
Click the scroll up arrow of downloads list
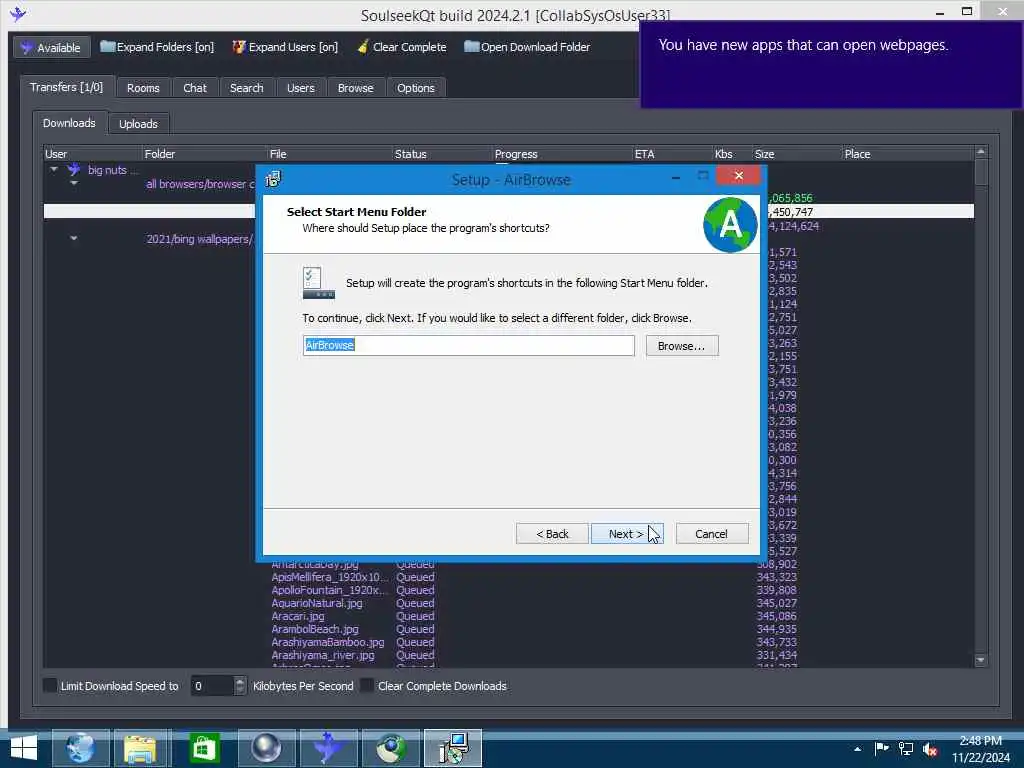click(981, 152)
